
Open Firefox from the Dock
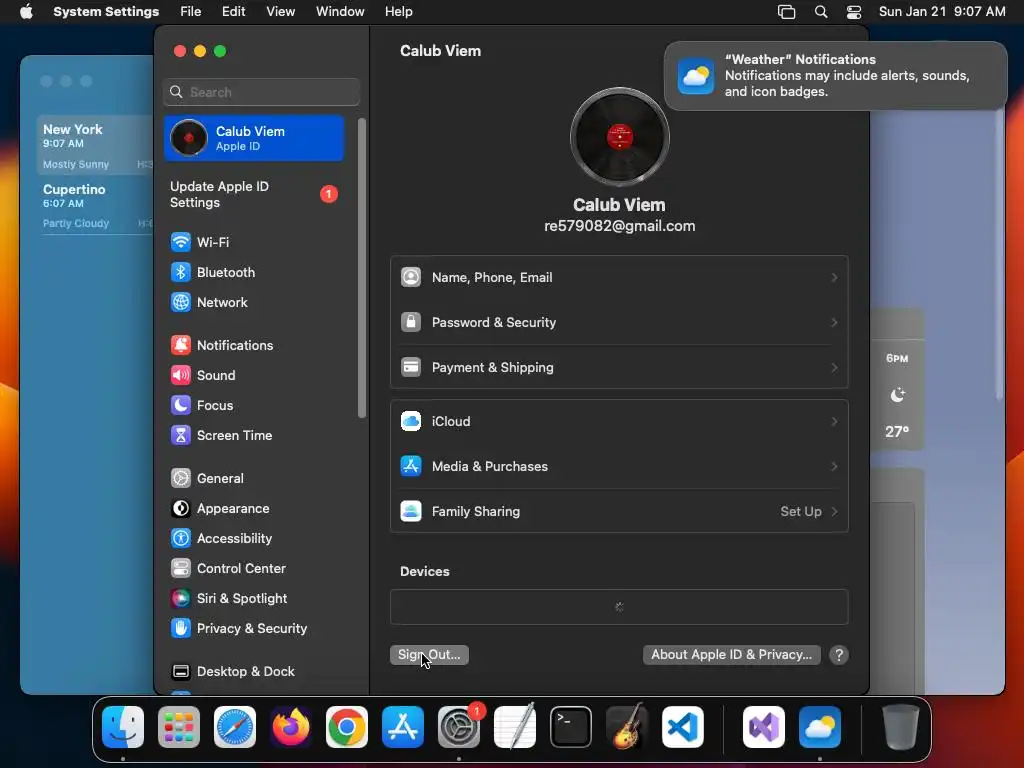click(291, 727)
